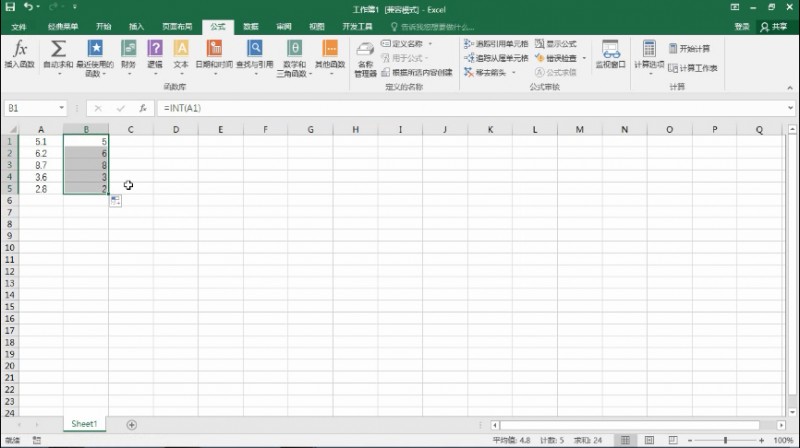Screen dimensions: 800x448
Task: Click Trace Dependents (追踪从属单元格)
Action: (496, 58)
